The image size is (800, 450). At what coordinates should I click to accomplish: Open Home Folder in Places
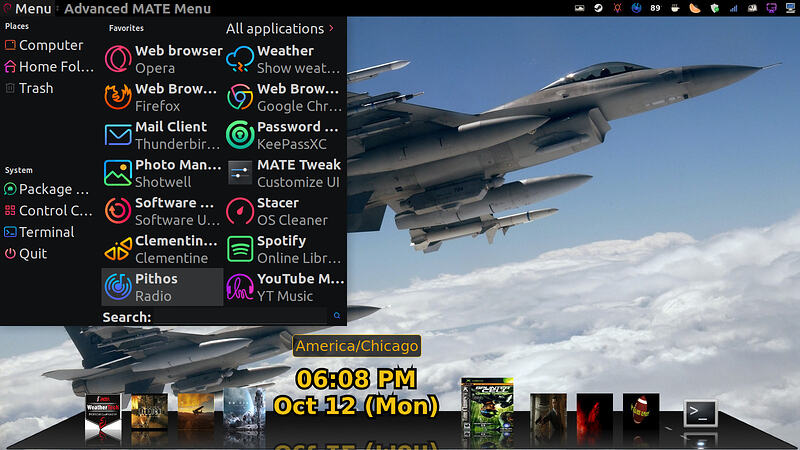click(49, 66)
